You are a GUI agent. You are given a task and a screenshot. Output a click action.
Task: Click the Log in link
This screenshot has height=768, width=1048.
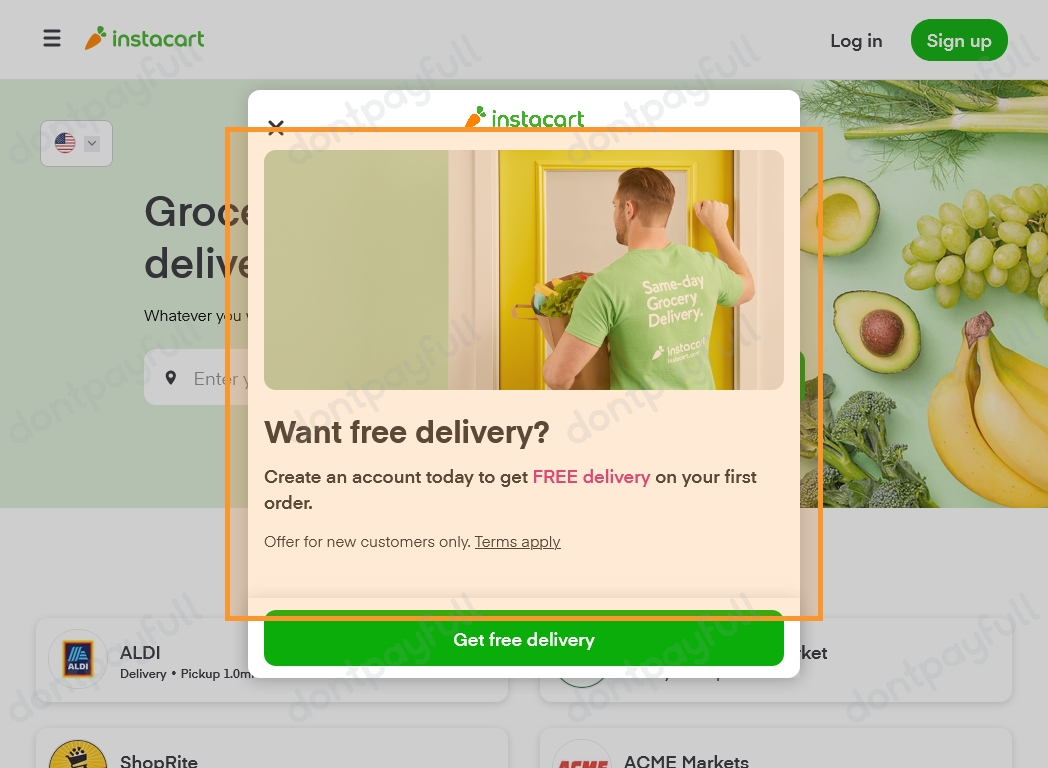[856, 41]
